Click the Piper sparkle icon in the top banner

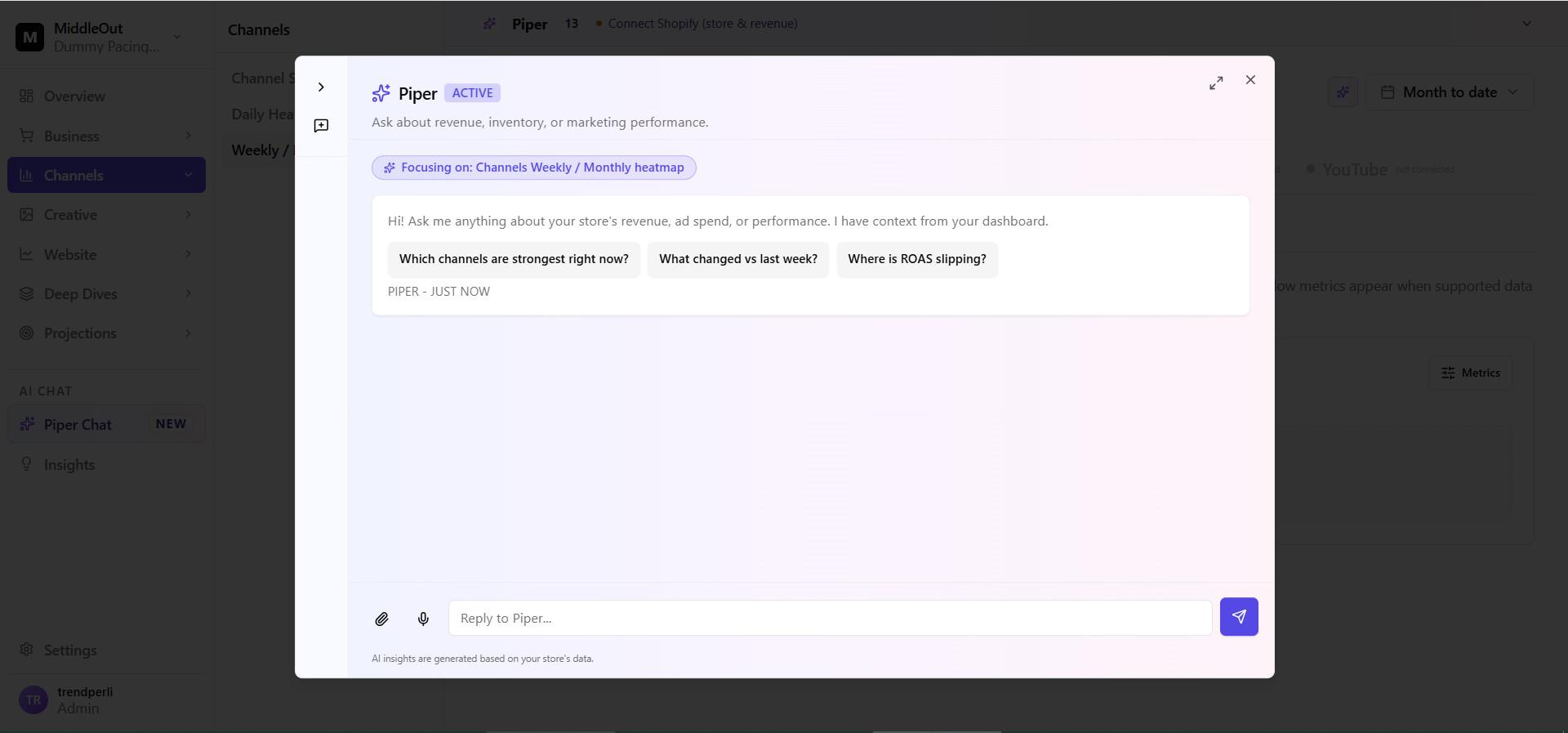point(489,24)
